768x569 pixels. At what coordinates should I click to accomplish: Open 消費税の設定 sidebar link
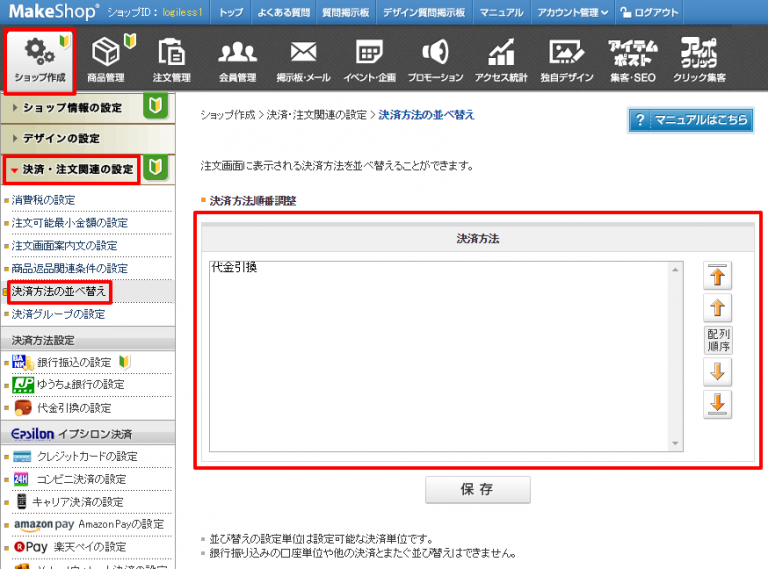point(43,200)
